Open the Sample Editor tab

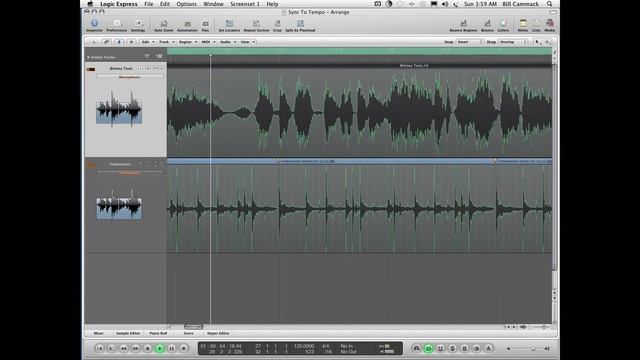128,333
